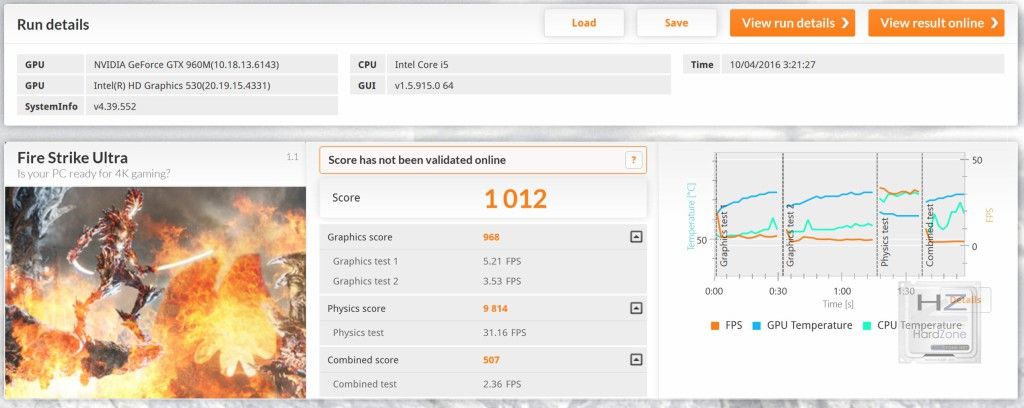Click the Load button
This screenshot has height=408, width=1024.
coord(584,23)
